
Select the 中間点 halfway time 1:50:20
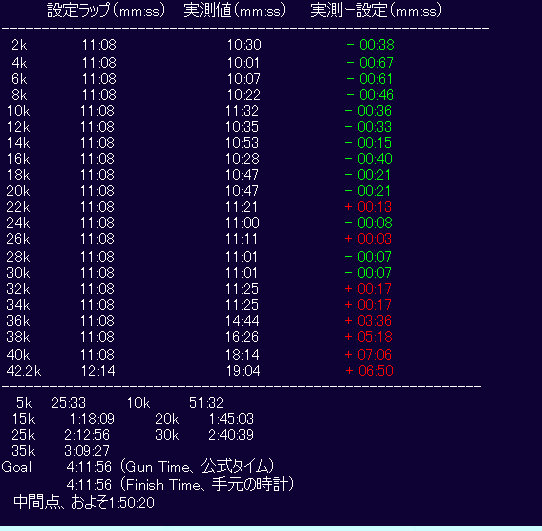point(131,503)
